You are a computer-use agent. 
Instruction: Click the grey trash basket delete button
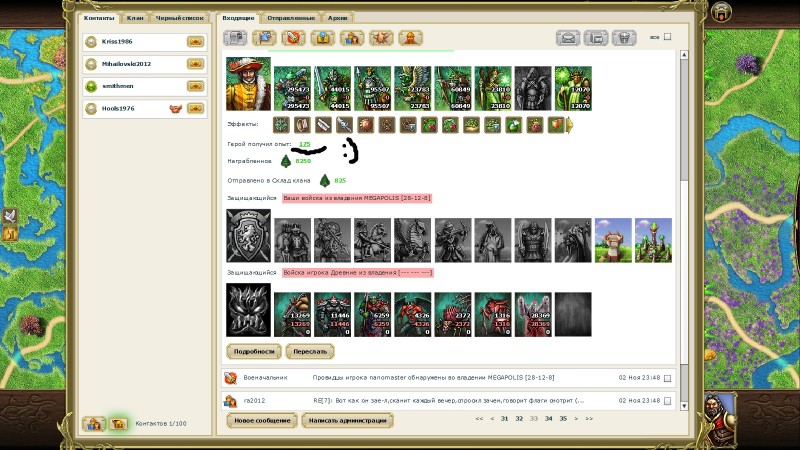624,38
